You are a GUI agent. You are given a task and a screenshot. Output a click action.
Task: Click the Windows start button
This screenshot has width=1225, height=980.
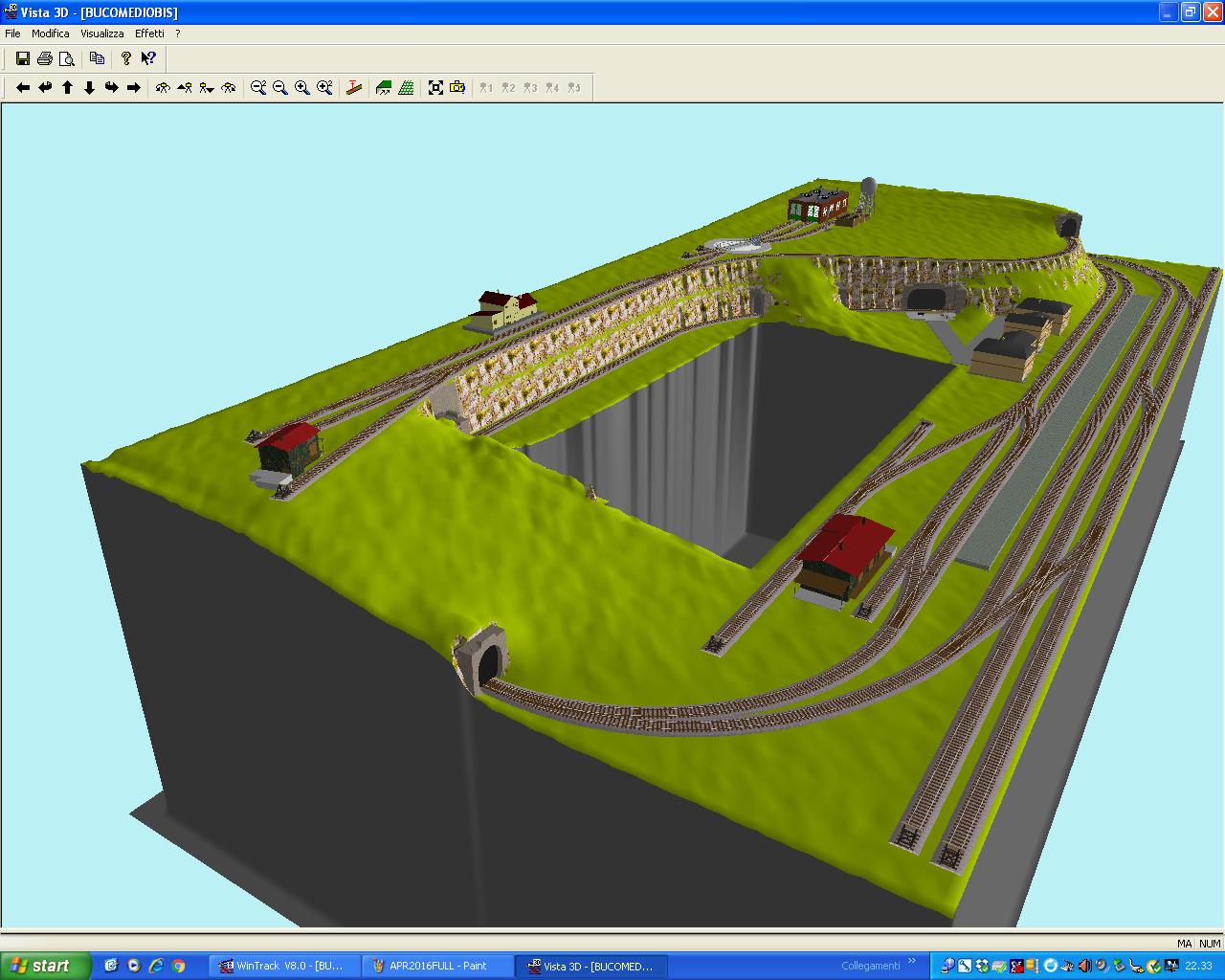pos(46,966)
